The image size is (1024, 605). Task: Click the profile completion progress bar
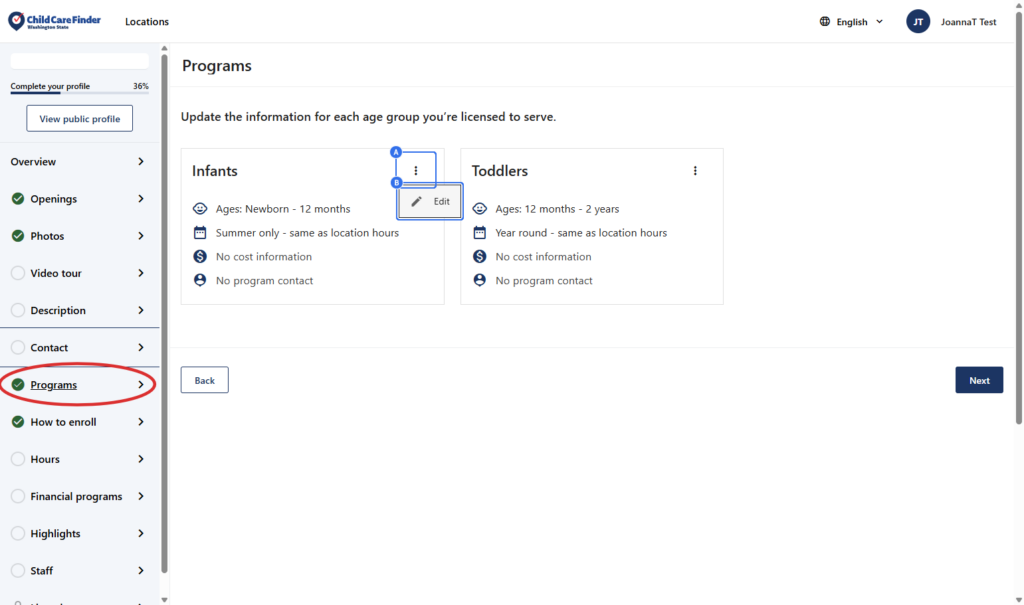click(x=79, y=93)
